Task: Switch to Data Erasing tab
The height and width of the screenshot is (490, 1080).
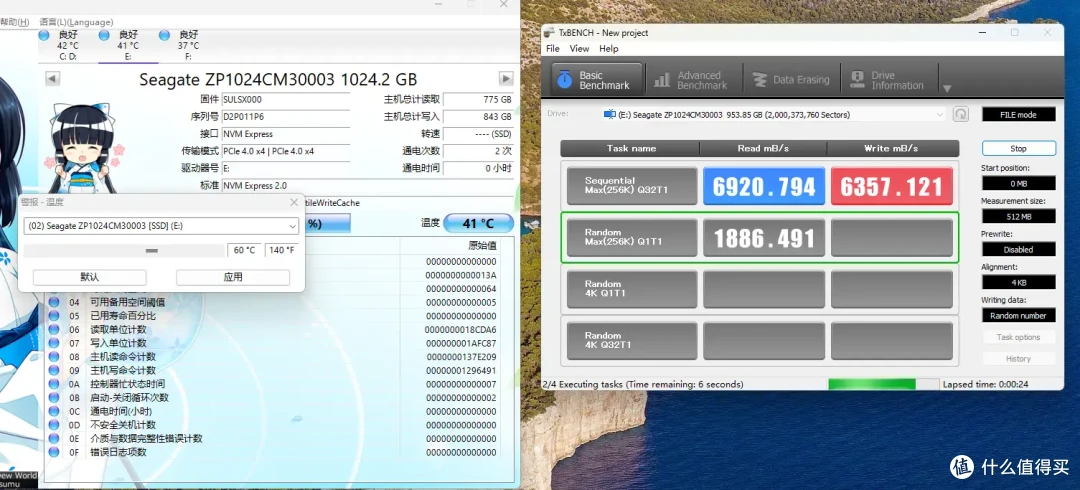Action: tap(791, 80)
